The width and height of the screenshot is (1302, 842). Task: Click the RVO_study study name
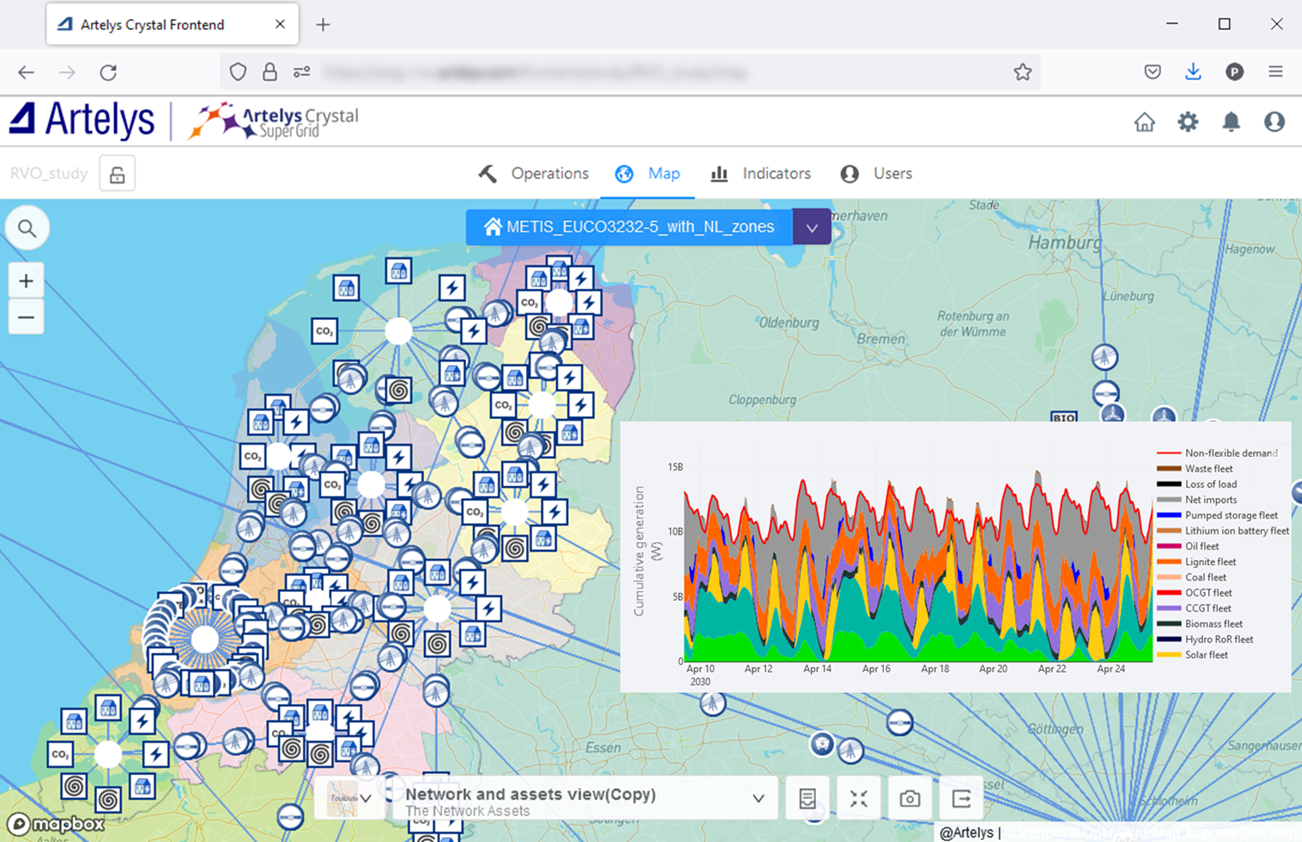coord(49,174)
